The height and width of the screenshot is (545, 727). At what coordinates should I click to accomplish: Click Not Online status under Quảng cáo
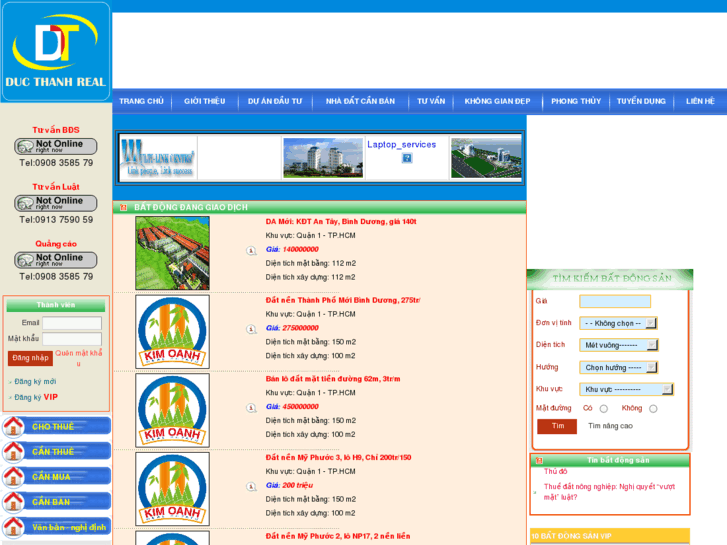[56, 260]
